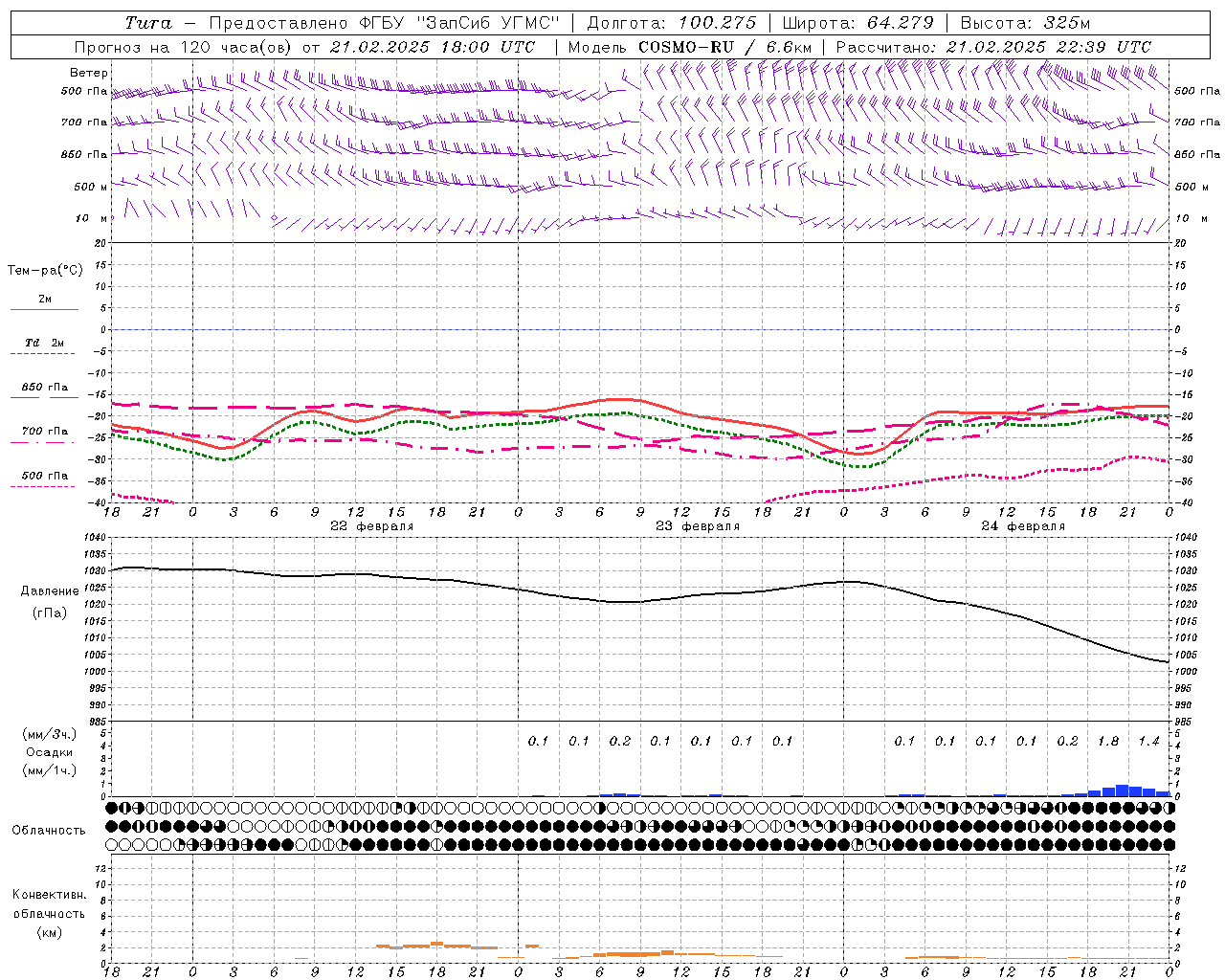The image size is (1225, 980).
Task: Click the "Тем-ра(°C)" temperature panel label
Action: 45,271
